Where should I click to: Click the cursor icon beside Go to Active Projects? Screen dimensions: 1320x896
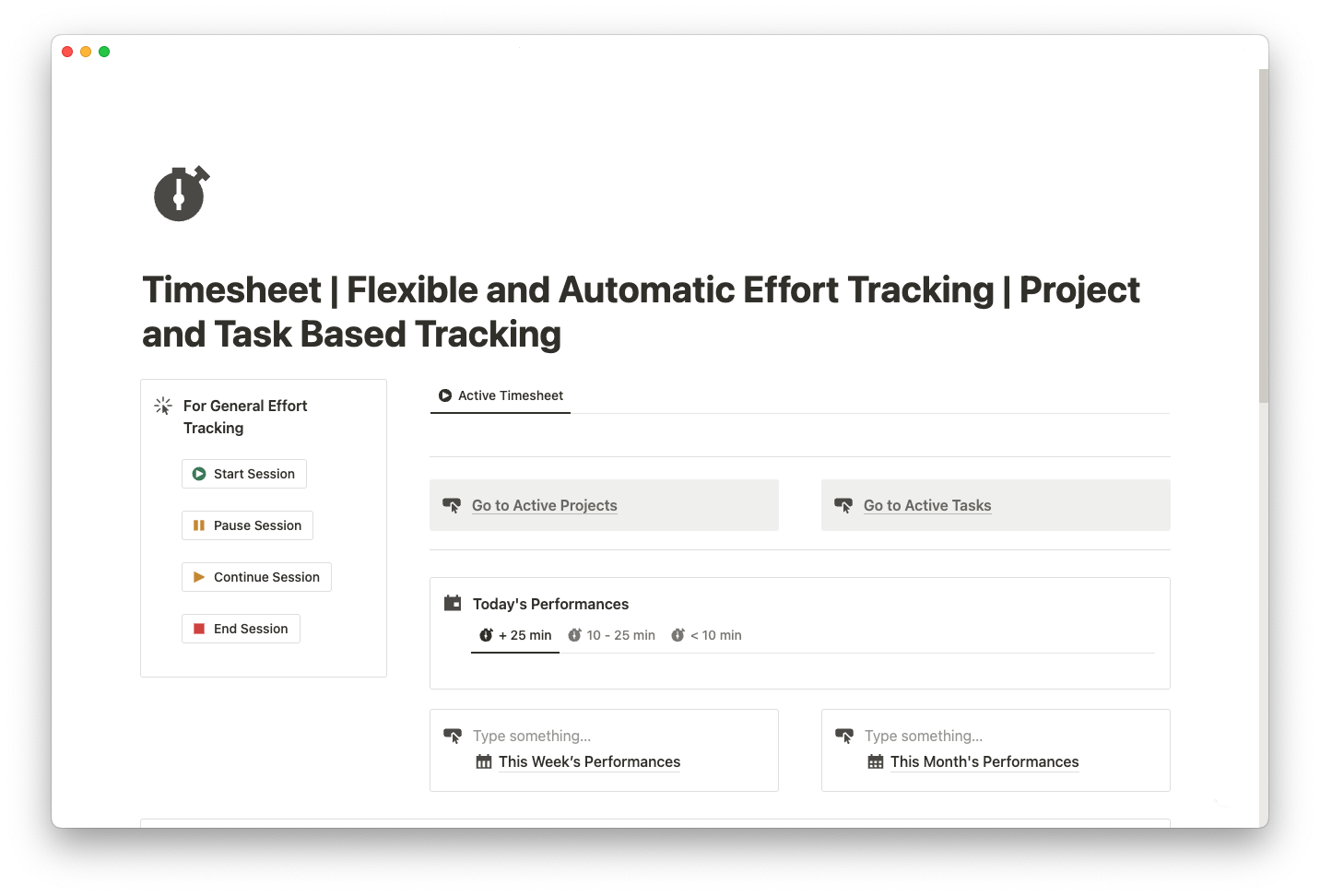coord(453,505)
